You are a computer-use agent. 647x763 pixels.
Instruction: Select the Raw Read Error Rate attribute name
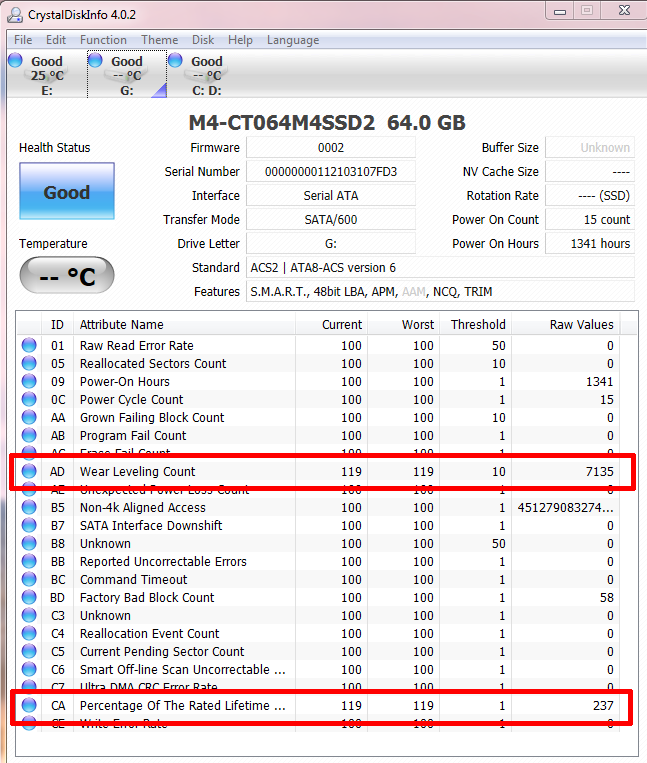(x=137, y=345)
